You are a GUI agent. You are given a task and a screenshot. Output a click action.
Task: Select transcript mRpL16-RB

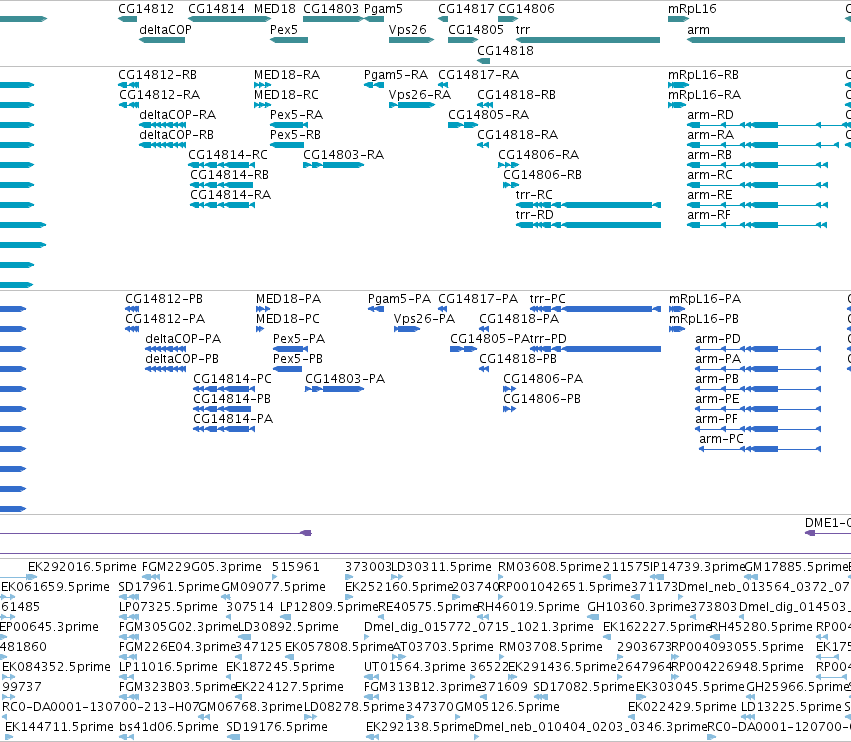pyautogui.click(x=678, y=85)
